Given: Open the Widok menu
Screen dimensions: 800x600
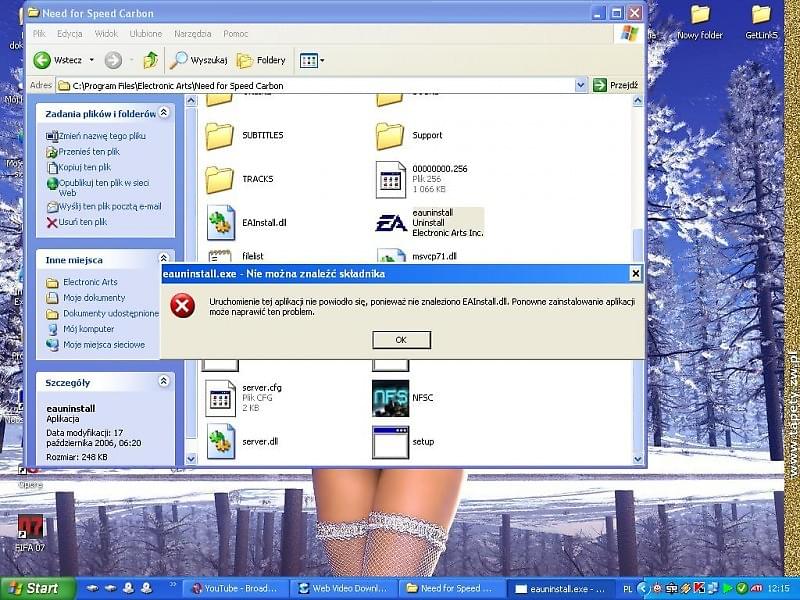Looking at the screenshot, I should pyautogui.click(x=106, y=34).
